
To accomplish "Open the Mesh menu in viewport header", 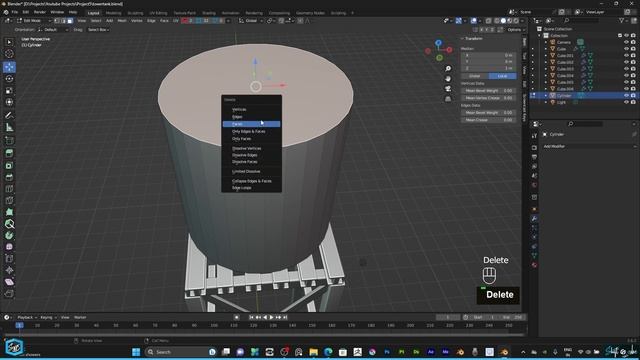I will click(122, 20).
